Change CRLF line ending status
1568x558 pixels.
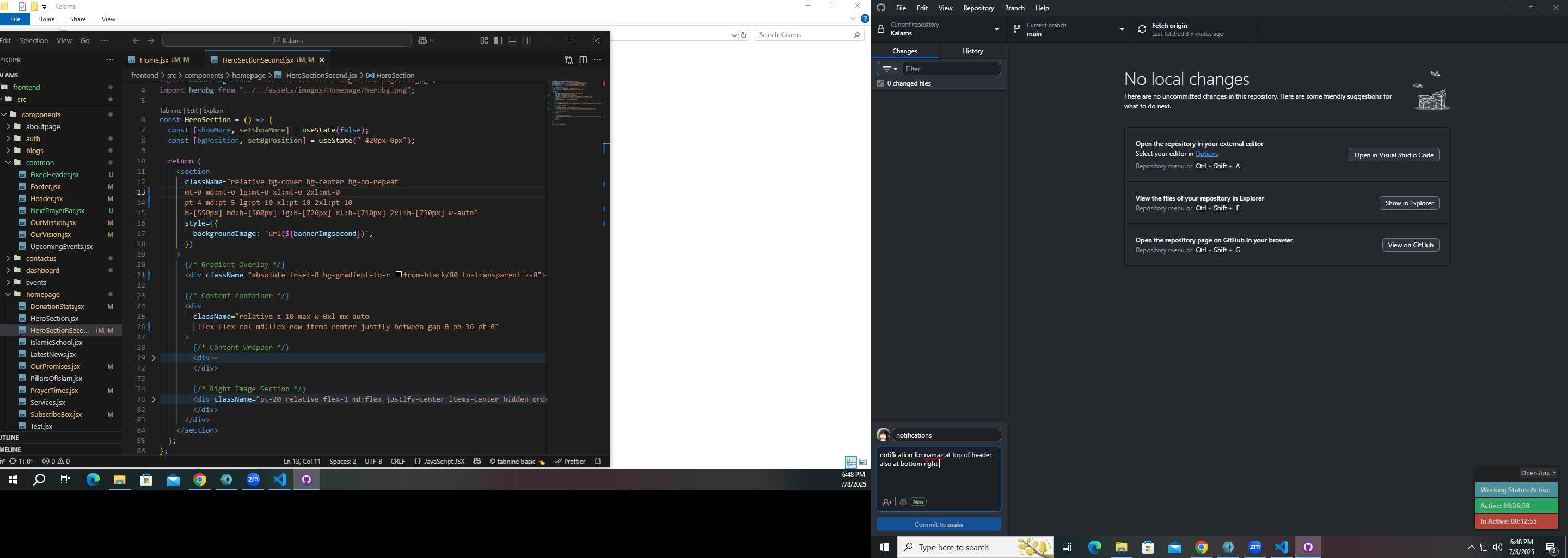[397, 462]
